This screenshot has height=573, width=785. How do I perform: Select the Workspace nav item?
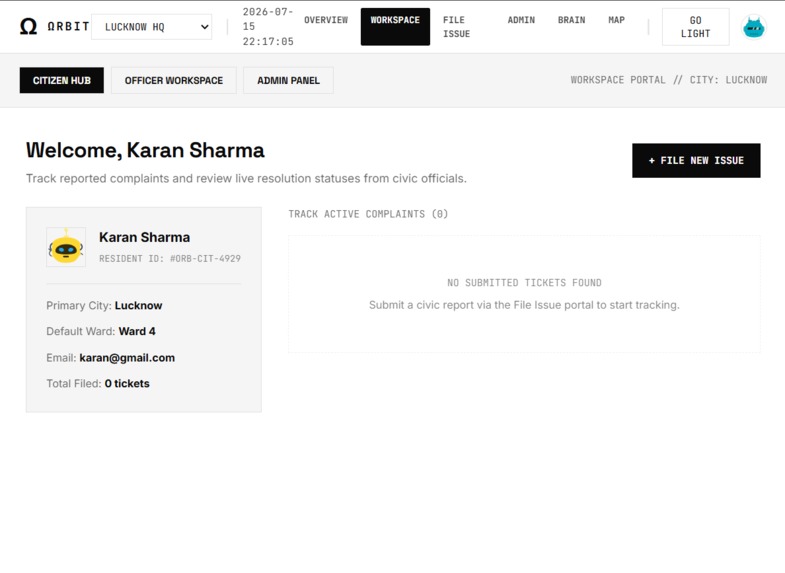pyautogui.click(x=395, y=27)
